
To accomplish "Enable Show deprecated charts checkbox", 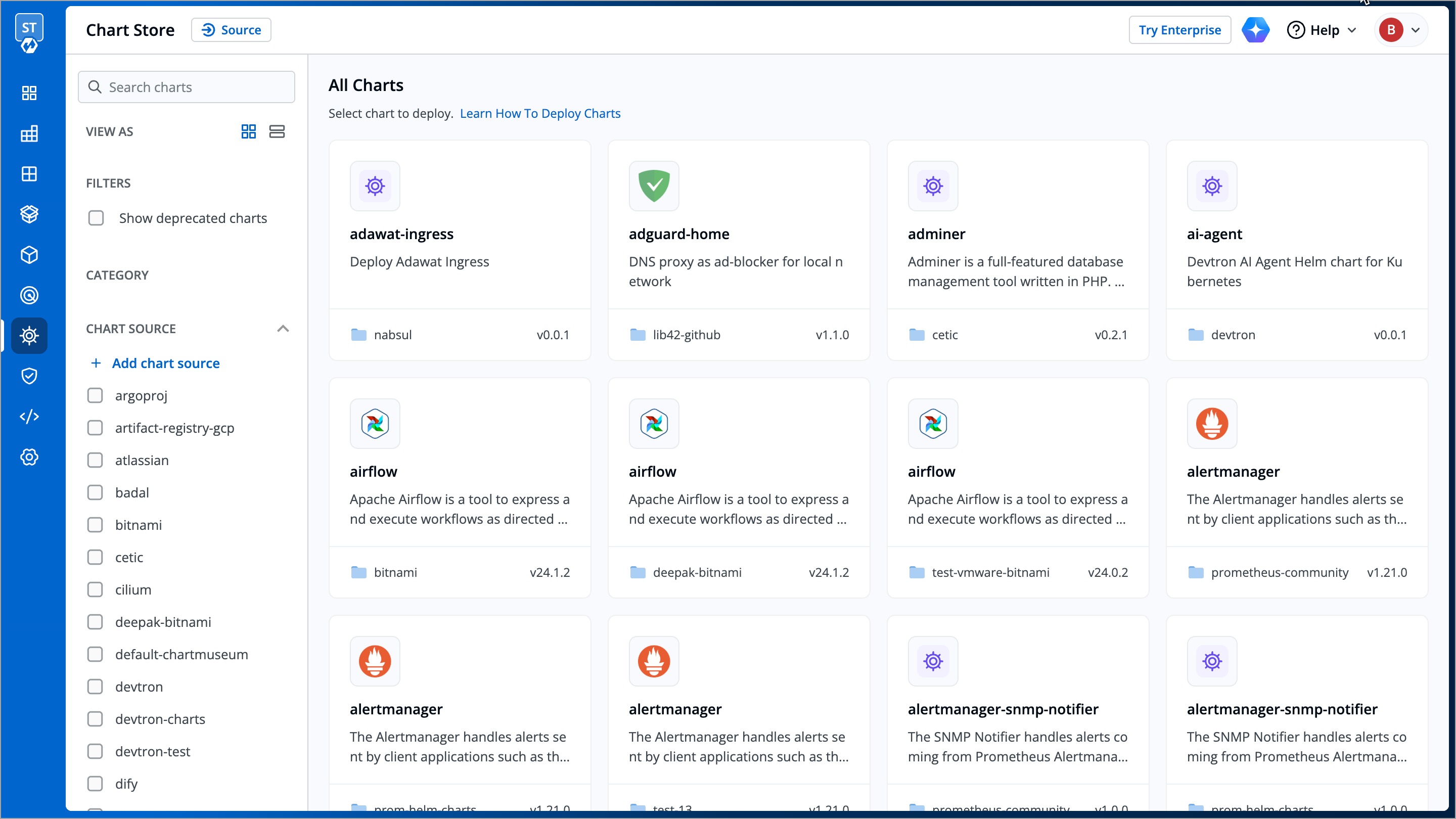I will pos(96,218).
